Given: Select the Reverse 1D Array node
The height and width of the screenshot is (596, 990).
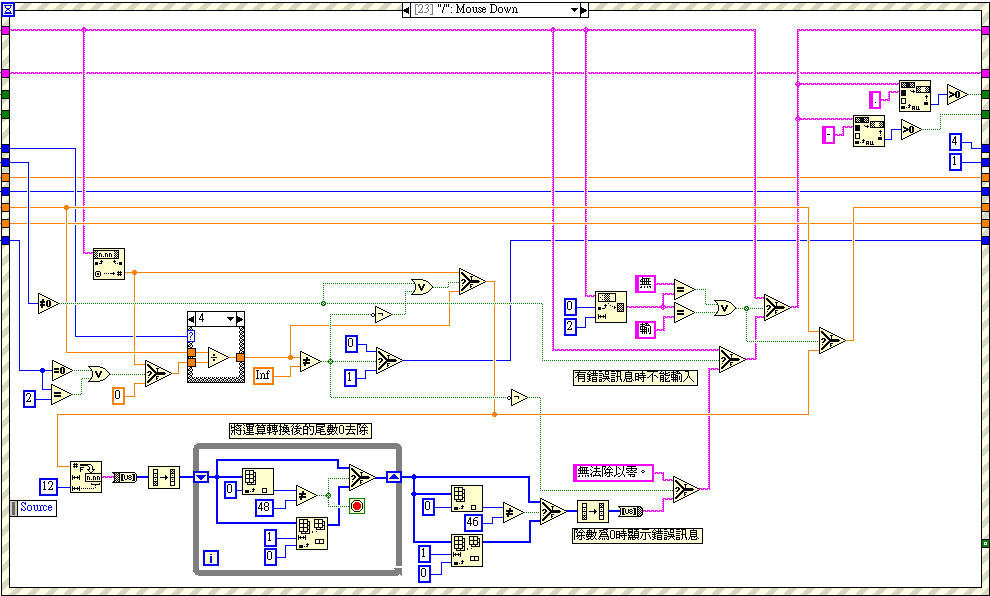Looking at the screenshot, I should (163, 477).
